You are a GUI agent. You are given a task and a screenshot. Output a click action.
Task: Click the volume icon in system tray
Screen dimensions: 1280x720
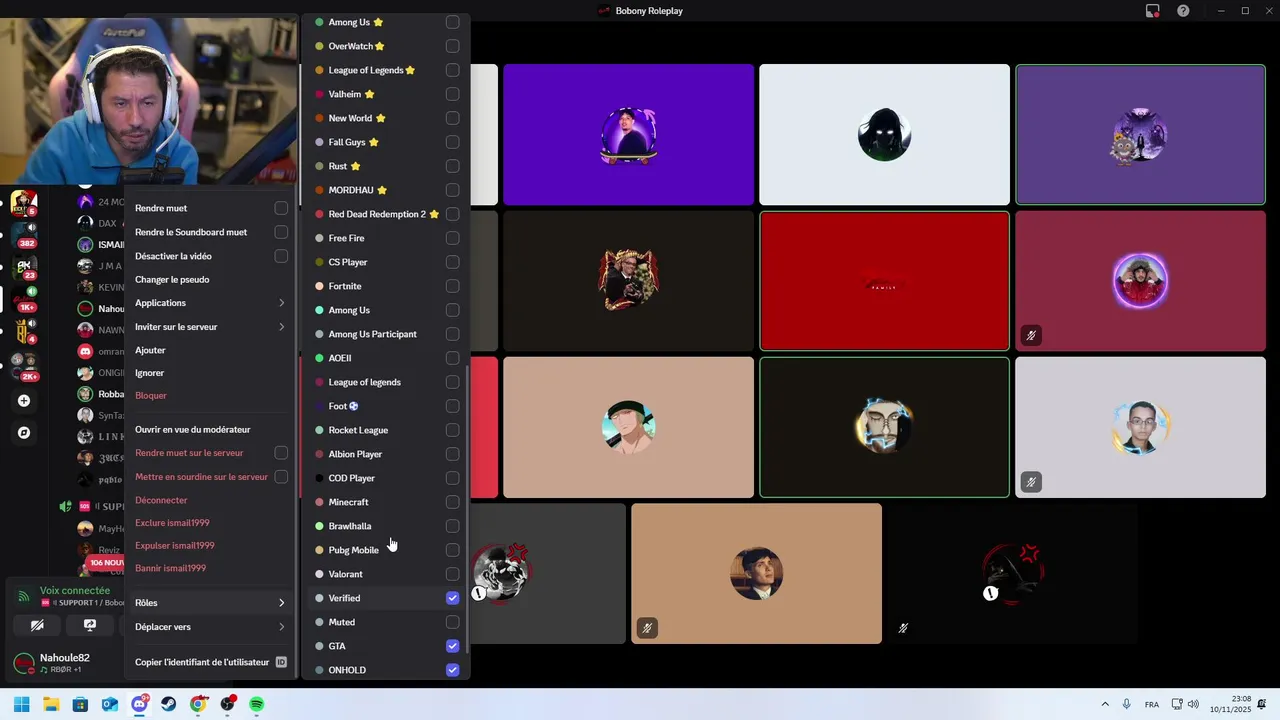click(1193, 705)
